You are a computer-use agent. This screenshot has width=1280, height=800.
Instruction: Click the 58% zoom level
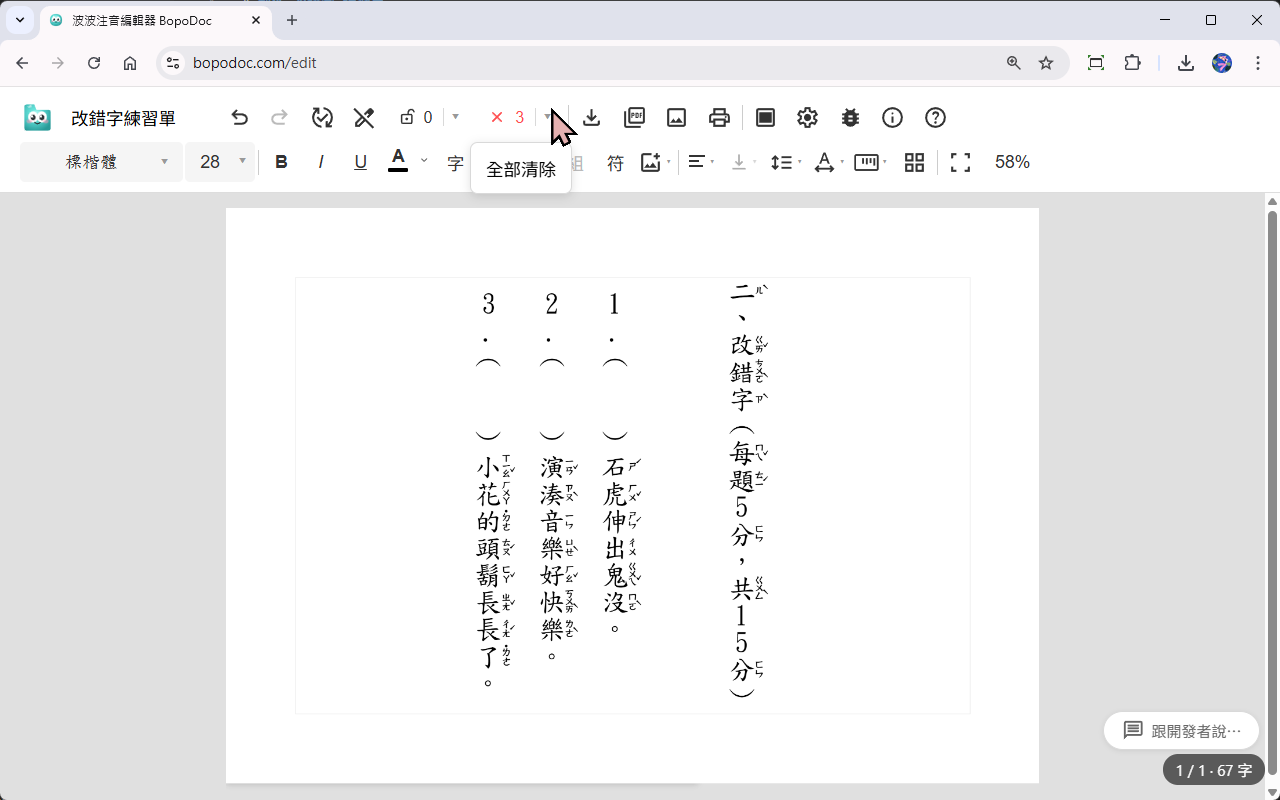tap(1012, 162)
